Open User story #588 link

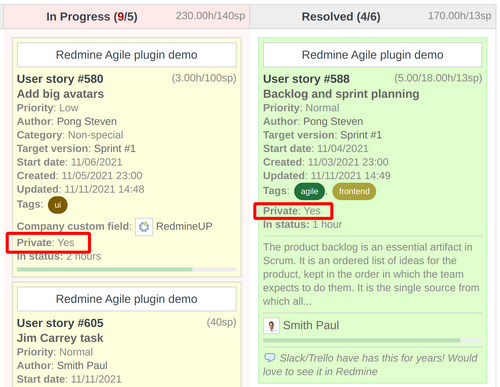(x=306, y=79)
